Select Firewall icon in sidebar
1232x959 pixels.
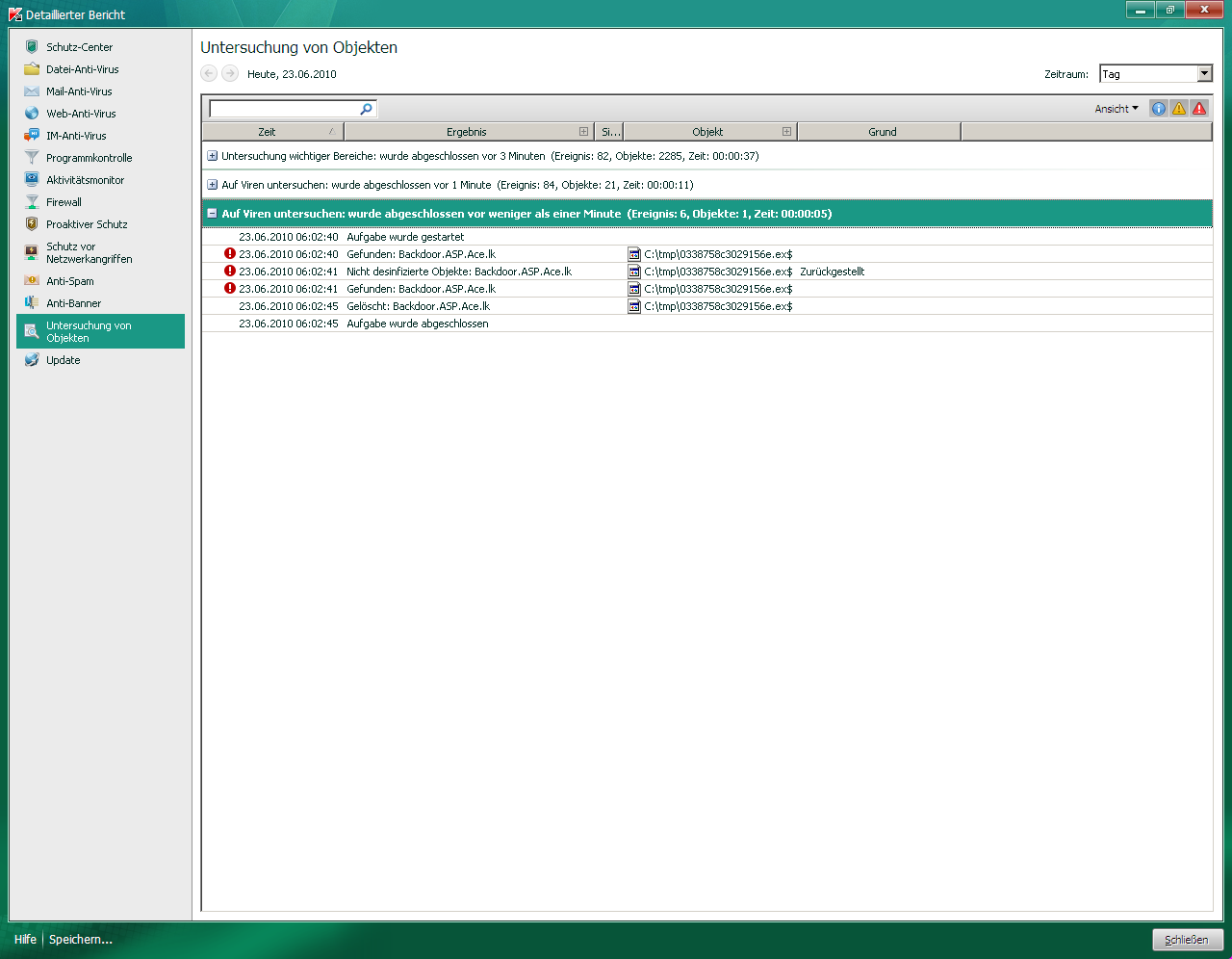[x=32, y=202]
